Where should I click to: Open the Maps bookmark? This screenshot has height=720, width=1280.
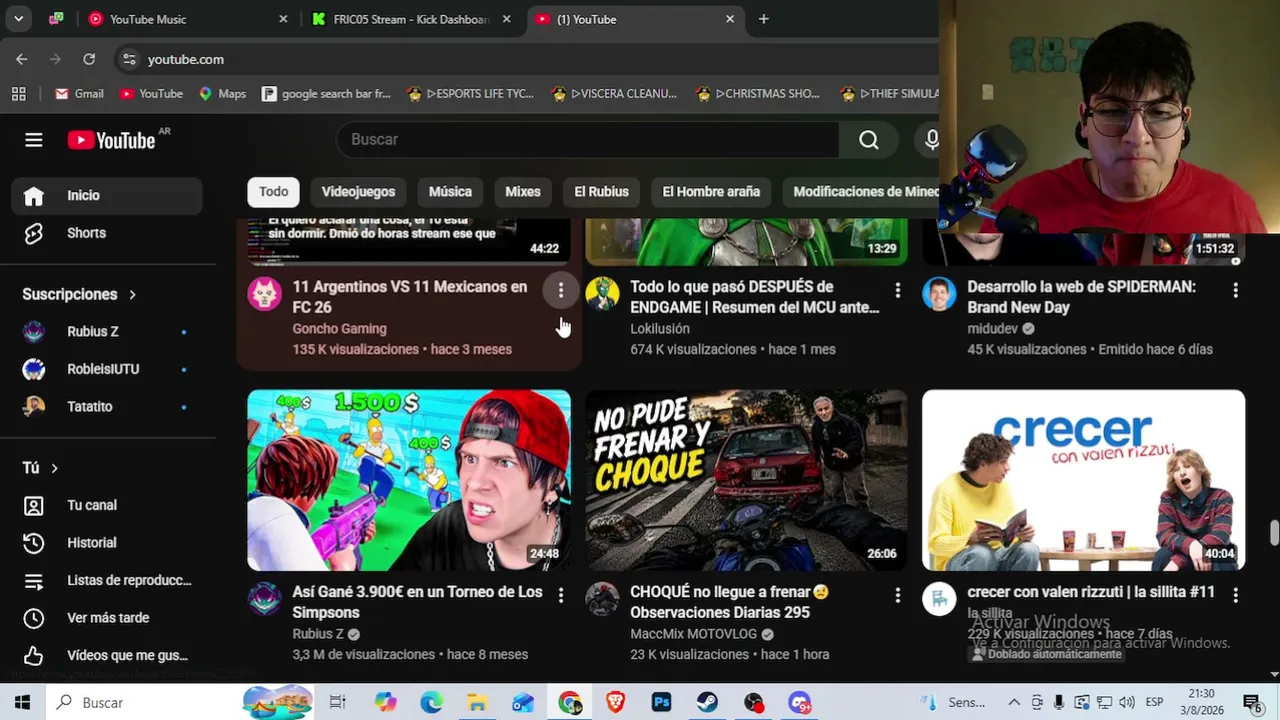222,93
